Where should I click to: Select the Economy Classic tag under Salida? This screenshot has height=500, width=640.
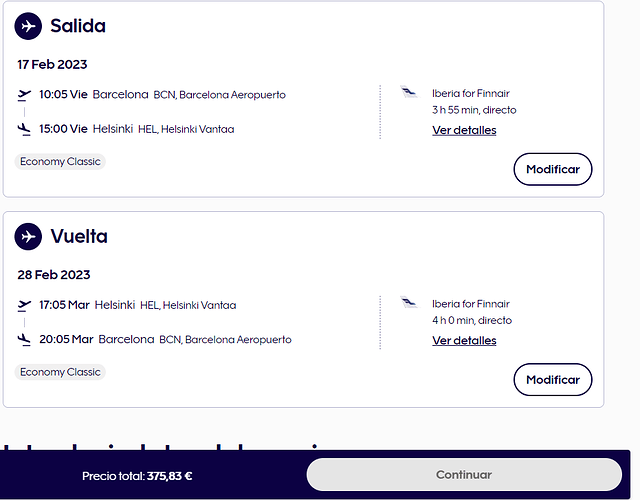pos(60,162)
